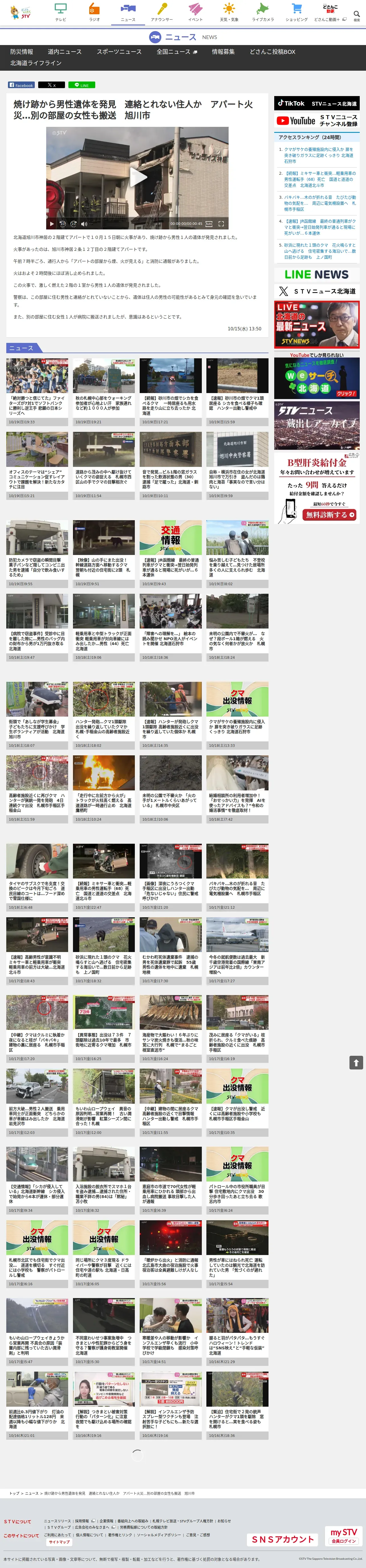Open TikTok STVニュース北海道 banner

[x=317, y=103]
